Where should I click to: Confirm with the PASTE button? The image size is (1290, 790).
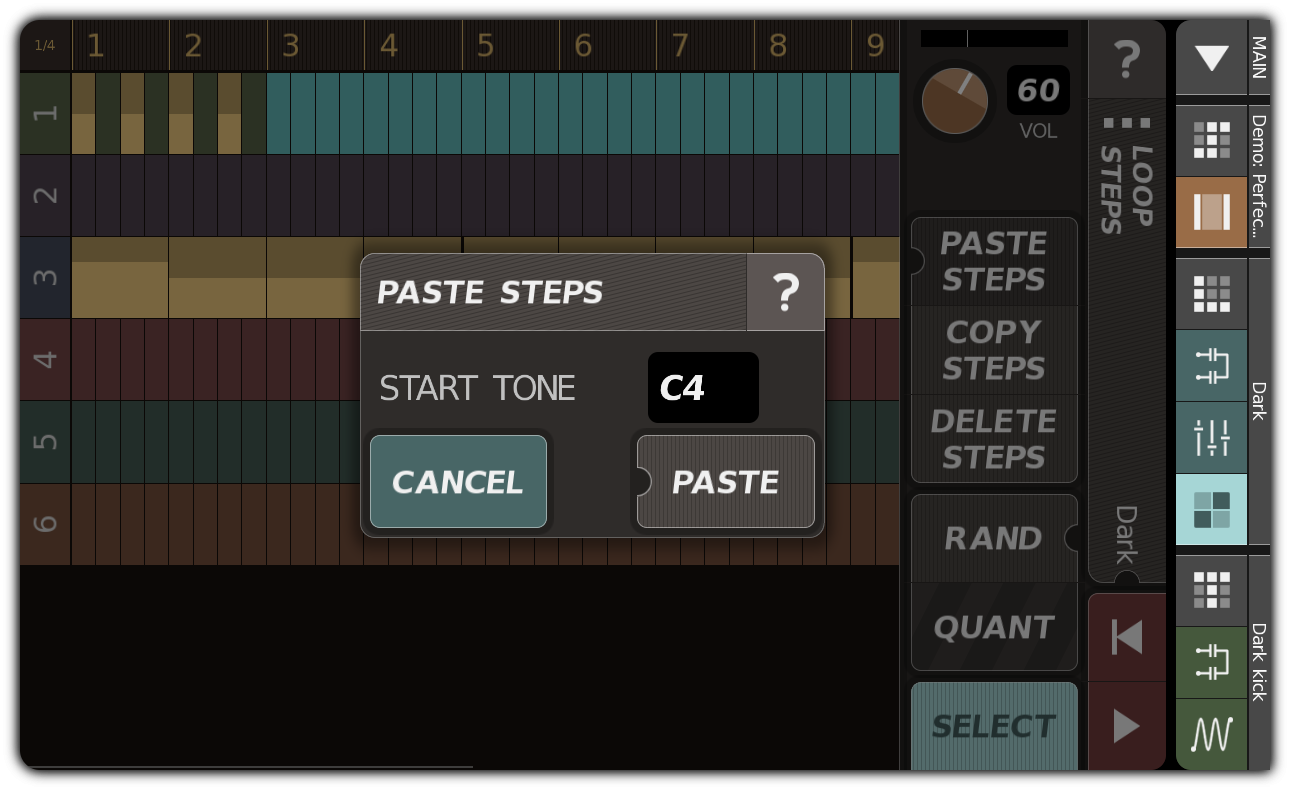pyautogui.click(x=727, y=481)
